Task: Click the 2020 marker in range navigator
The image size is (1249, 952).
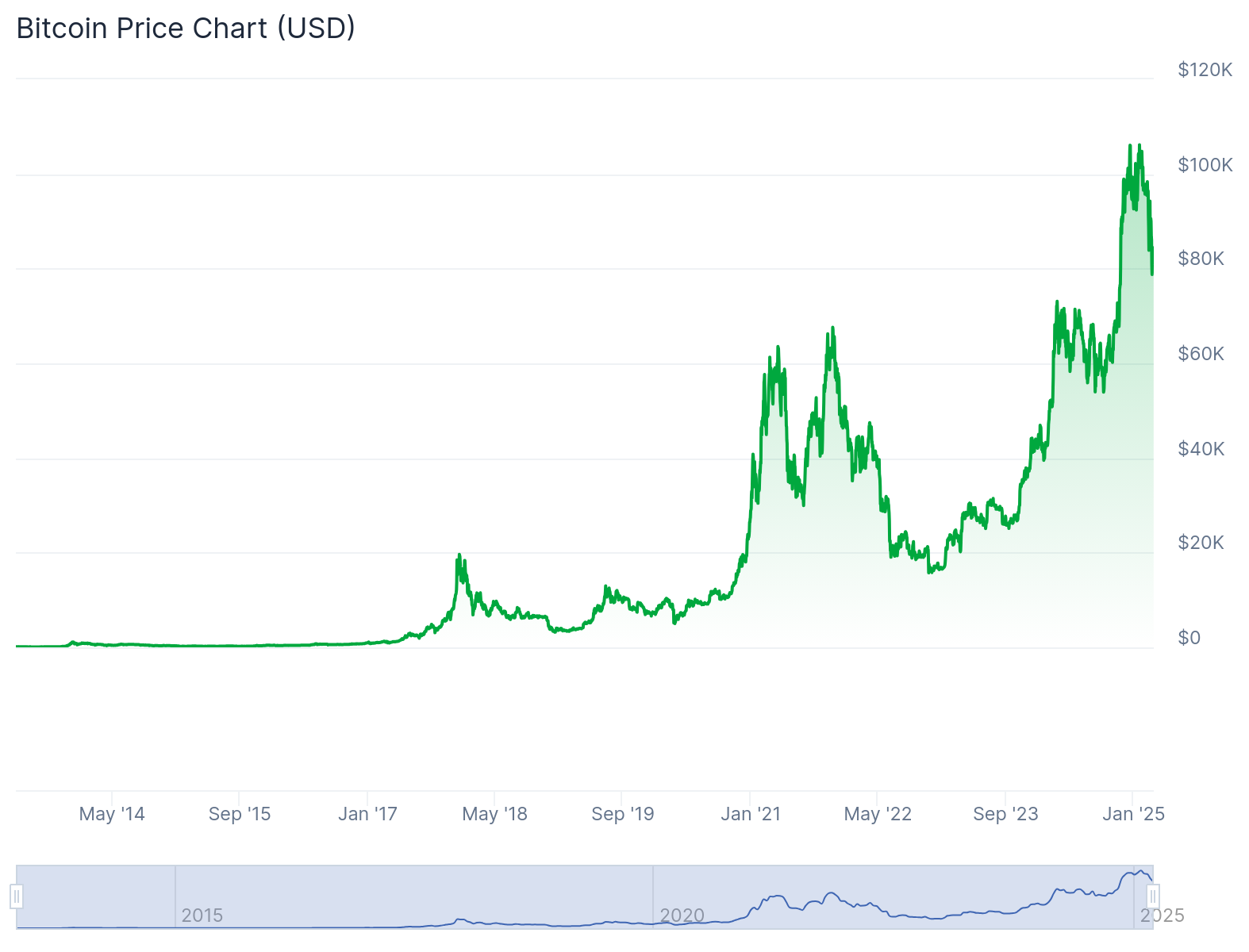Action: point(682,916)
